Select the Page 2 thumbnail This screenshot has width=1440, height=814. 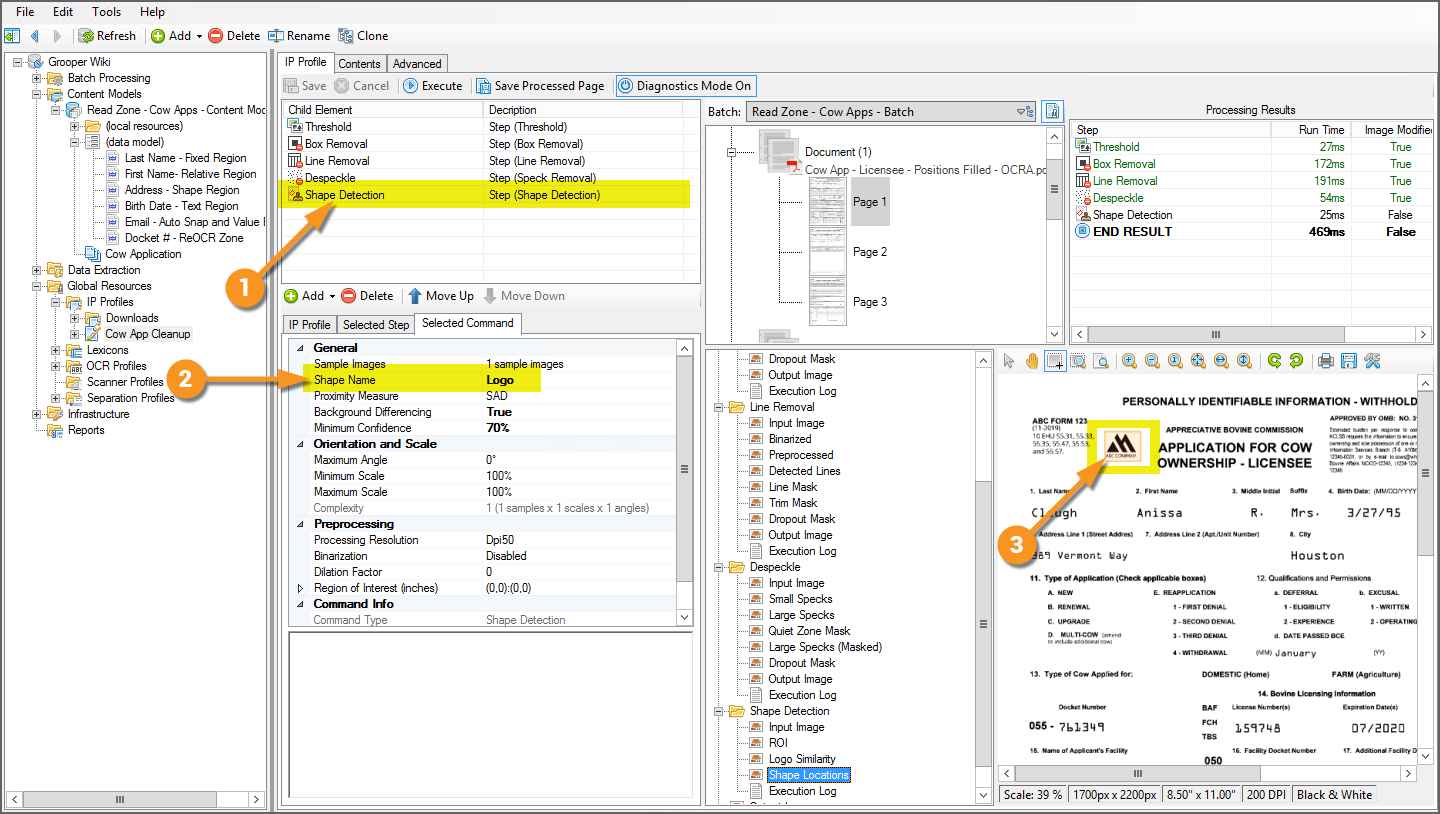pyautogui.click(x=828, y=252)
